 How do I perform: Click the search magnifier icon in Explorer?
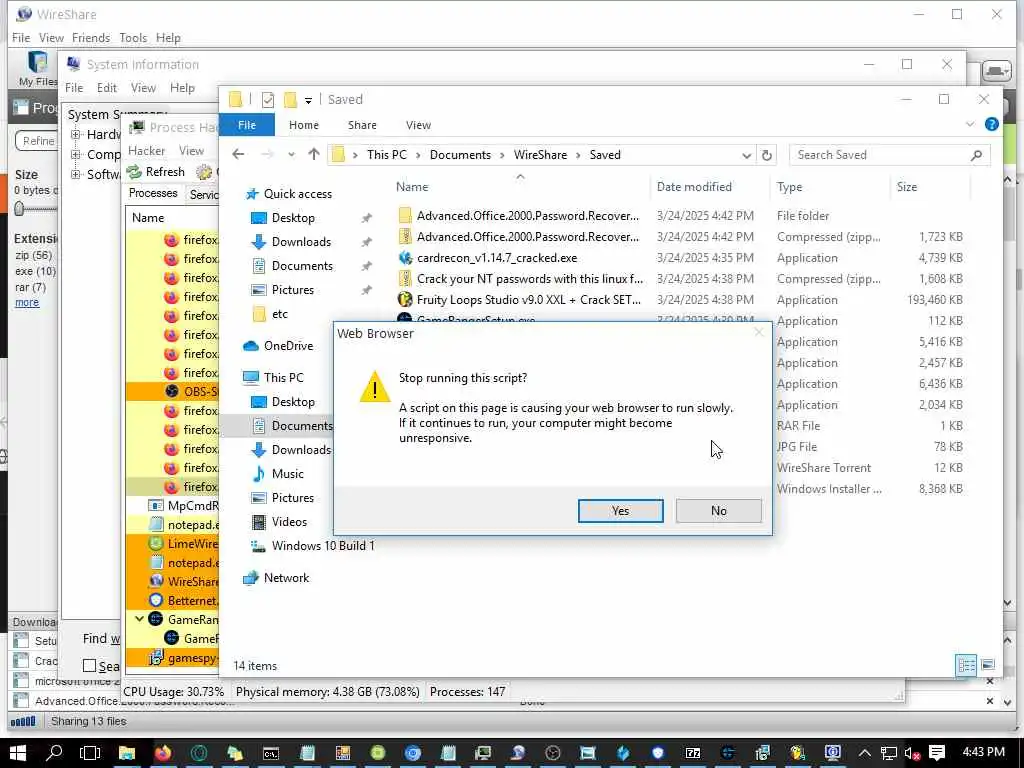click(x=976, y=155)
